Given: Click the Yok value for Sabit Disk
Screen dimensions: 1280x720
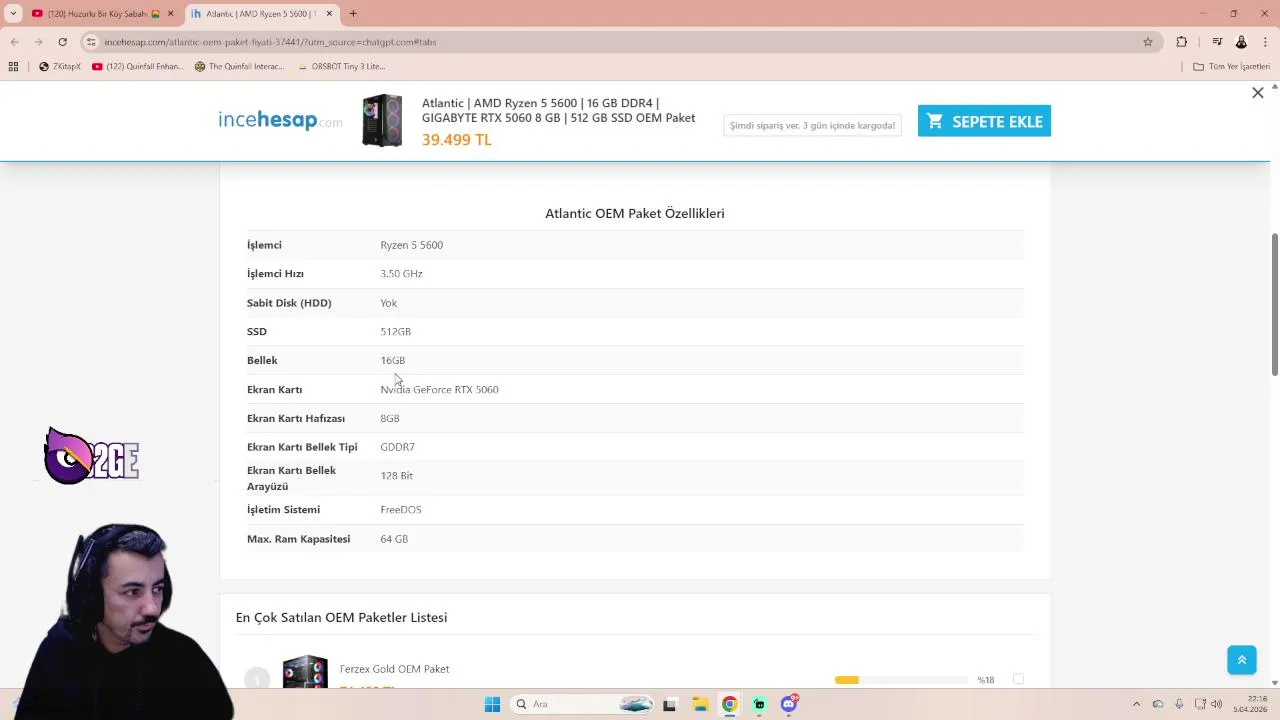Looking at the screenshot, I should point(388,303).
